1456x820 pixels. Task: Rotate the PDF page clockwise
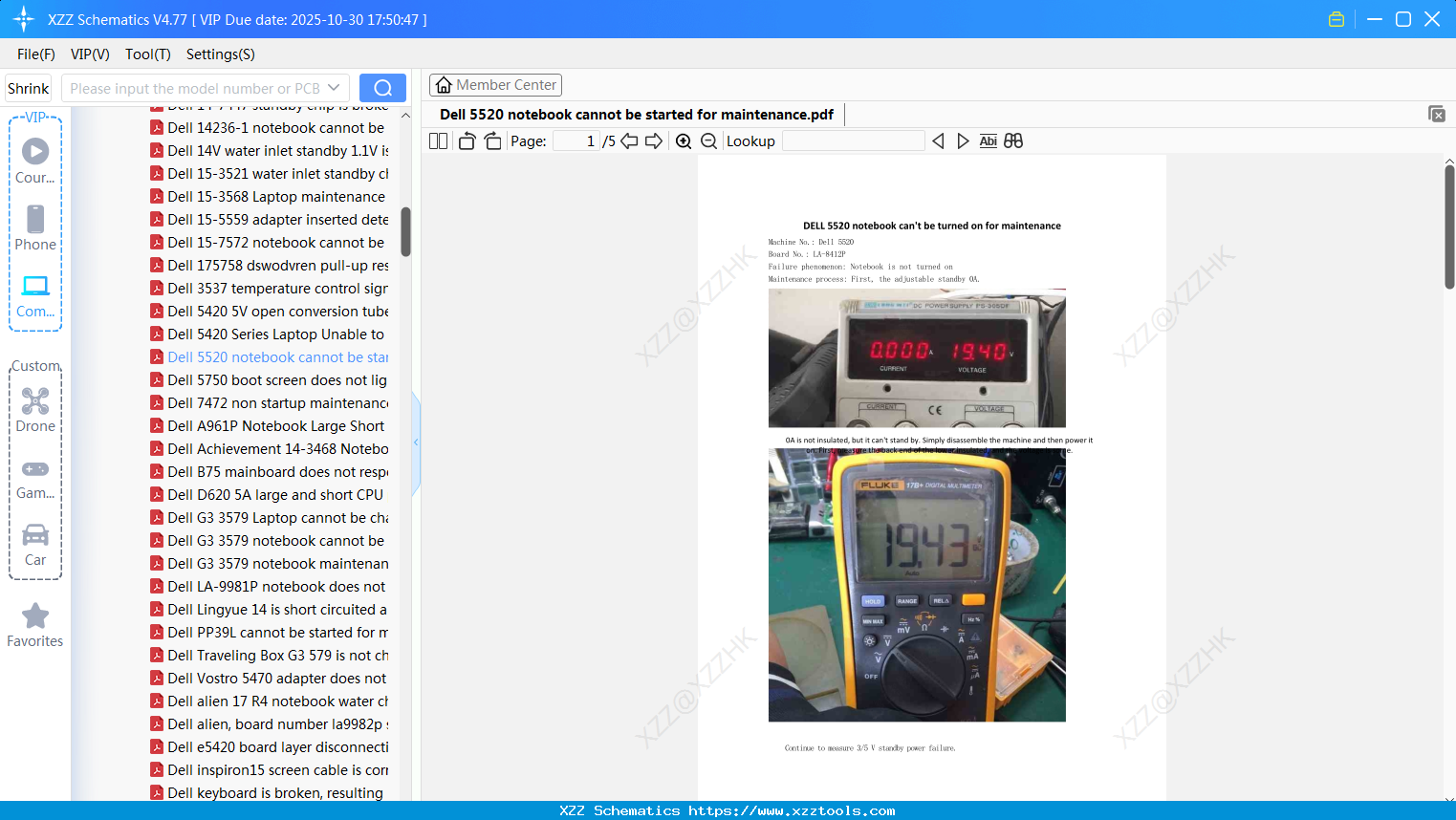pyautogui.click(x=492, y=141)
